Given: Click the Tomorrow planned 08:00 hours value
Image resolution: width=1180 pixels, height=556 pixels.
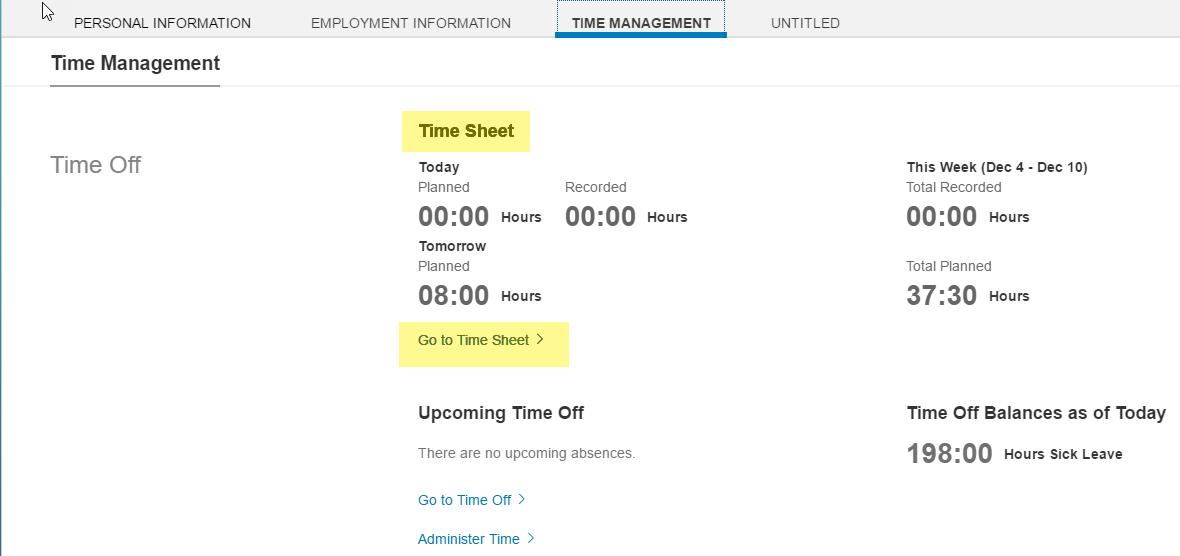Looking at the screenshot, I should pyautogui.click(x=479, y=296).
